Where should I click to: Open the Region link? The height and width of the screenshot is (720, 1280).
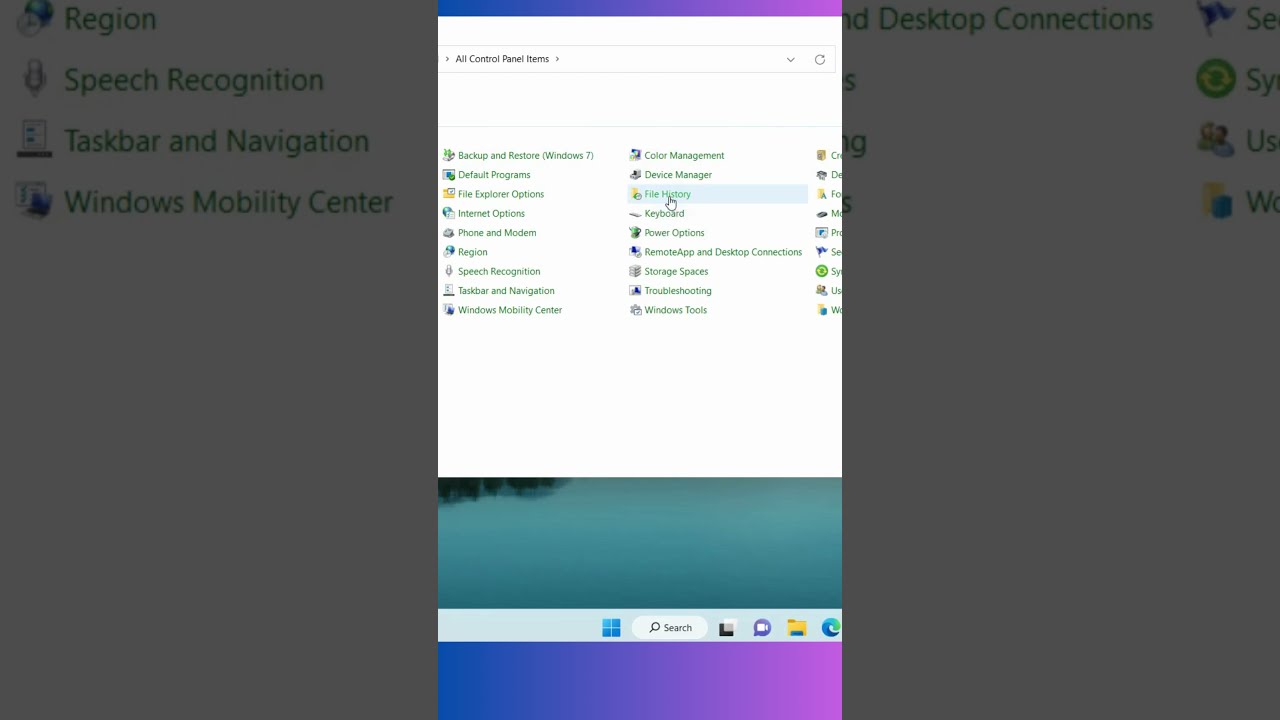(473, 252)
